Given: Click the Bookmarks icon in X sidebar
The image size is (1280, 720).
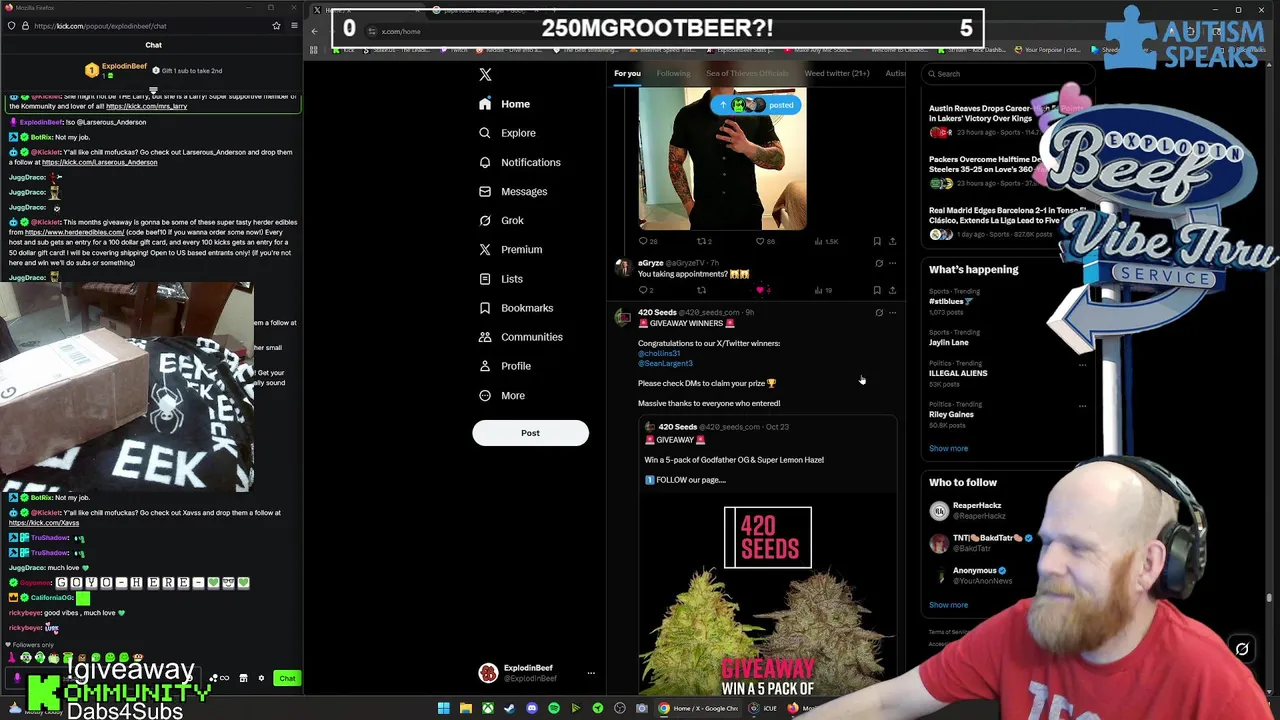Looking at the screenshot, I should tap(485, 308).
